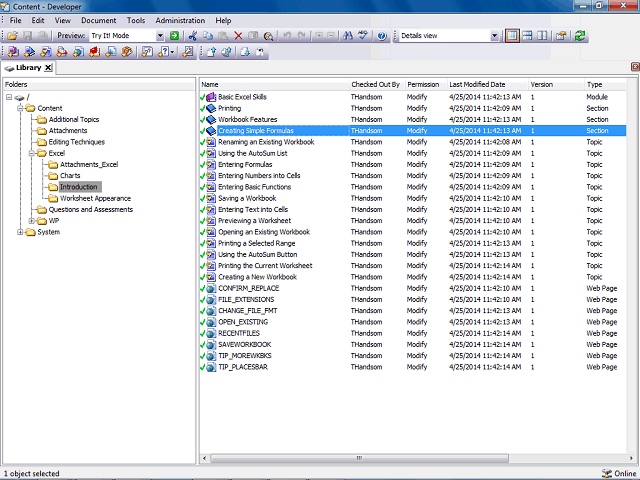
Task: Click the blue New Section icon
Action: [x=29, y=52]
